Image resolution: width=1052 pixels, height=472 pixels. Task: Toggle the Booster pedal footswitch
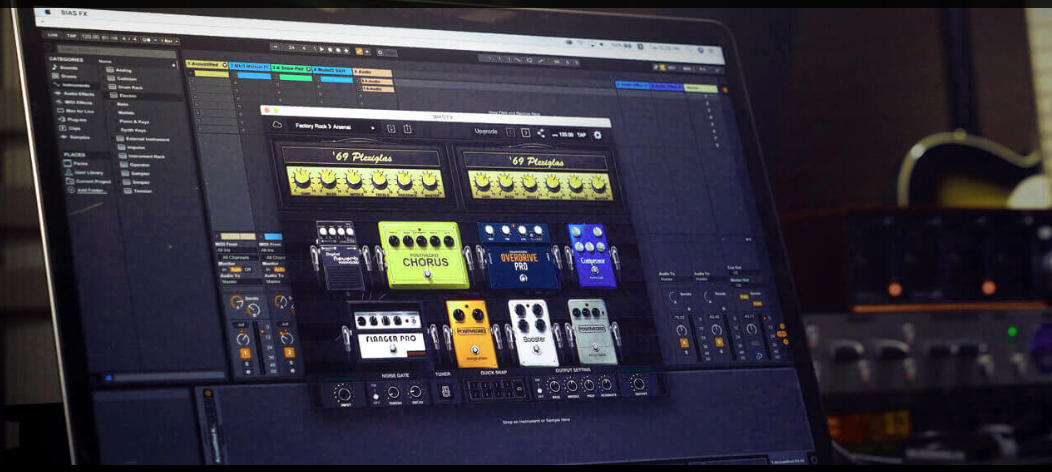coord(535,351)
